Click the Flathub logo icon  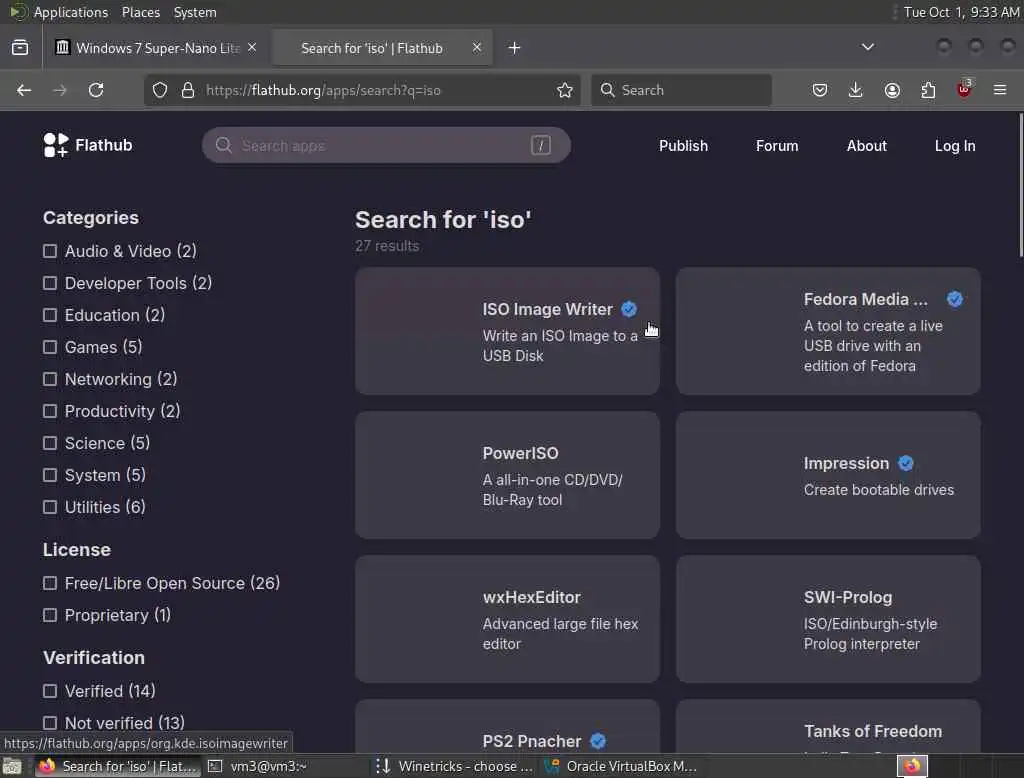click(56, 145)
